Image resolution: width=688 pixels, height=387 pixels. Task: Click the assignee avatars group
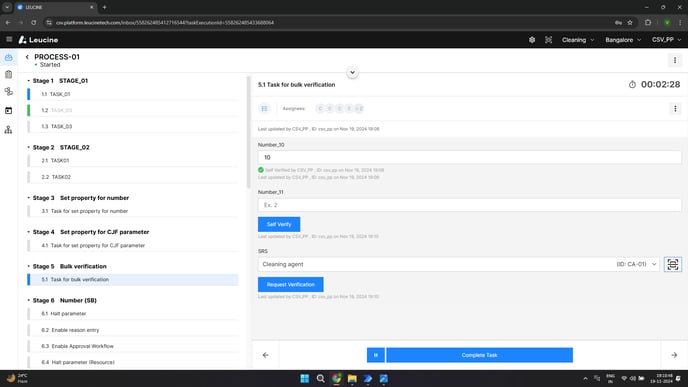coord(340,108)
